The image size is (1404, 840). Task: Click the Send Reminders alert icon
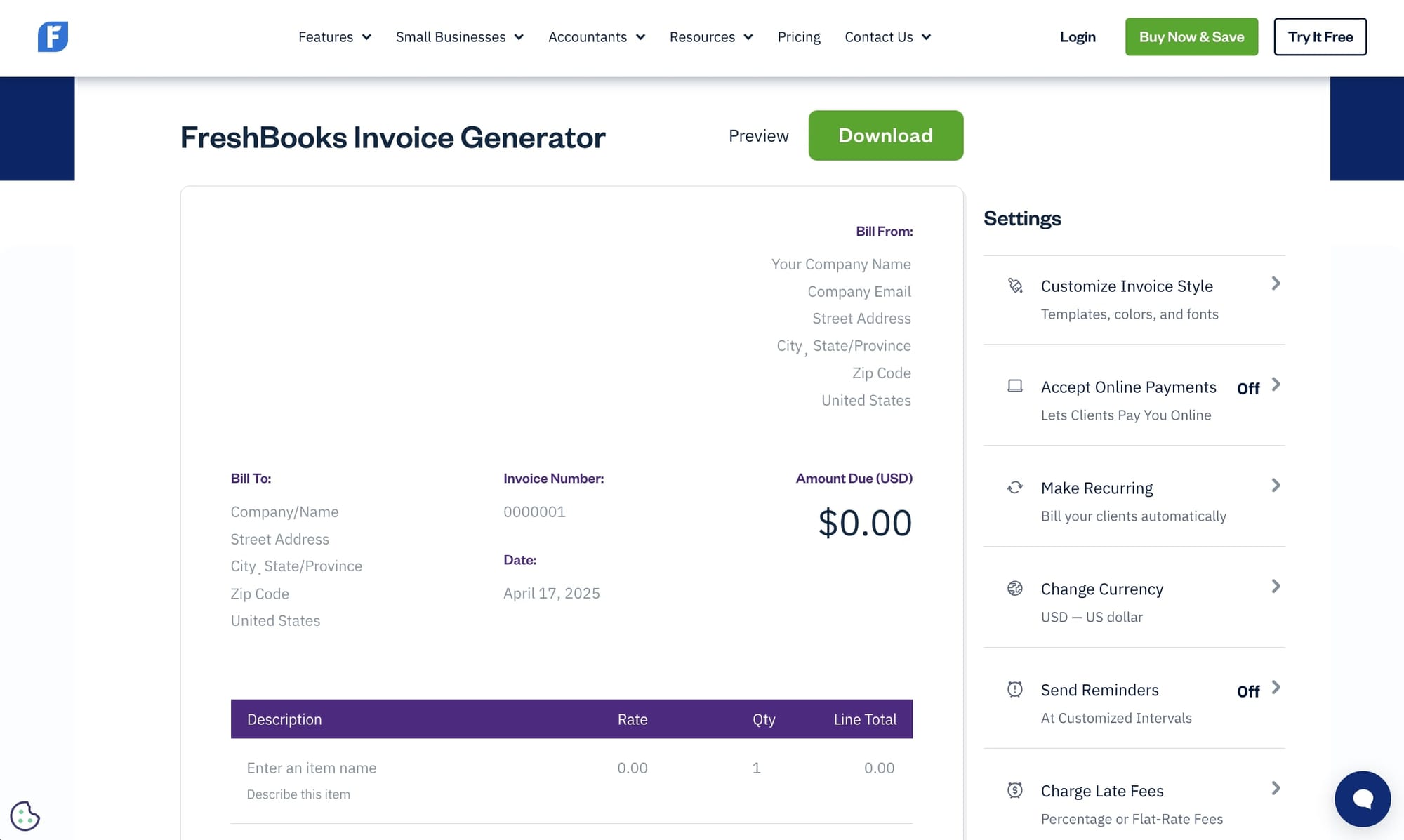(x=1016, y=688)
